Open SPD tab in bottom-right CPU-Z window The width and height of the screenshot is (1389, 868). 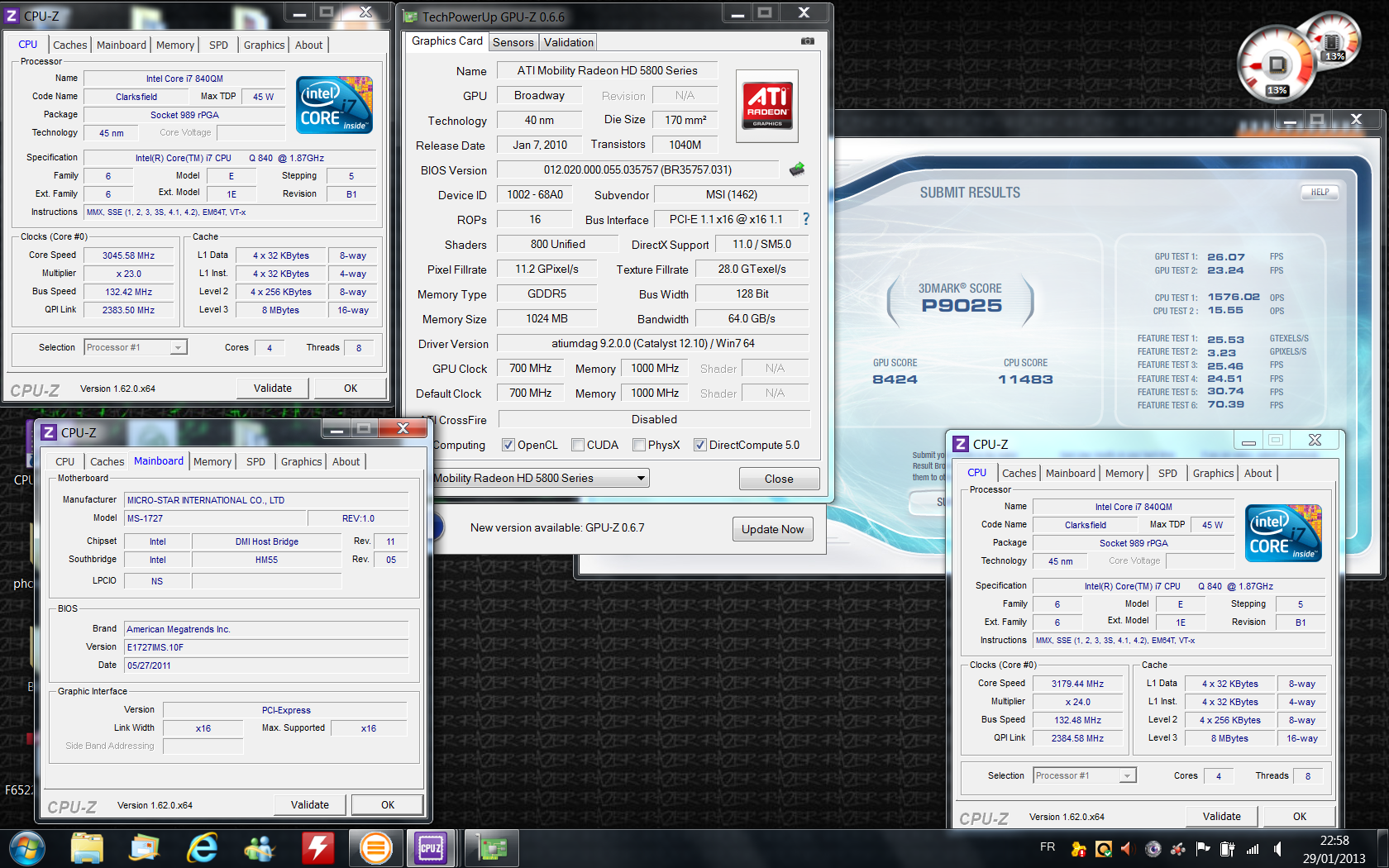point(1167,473)
